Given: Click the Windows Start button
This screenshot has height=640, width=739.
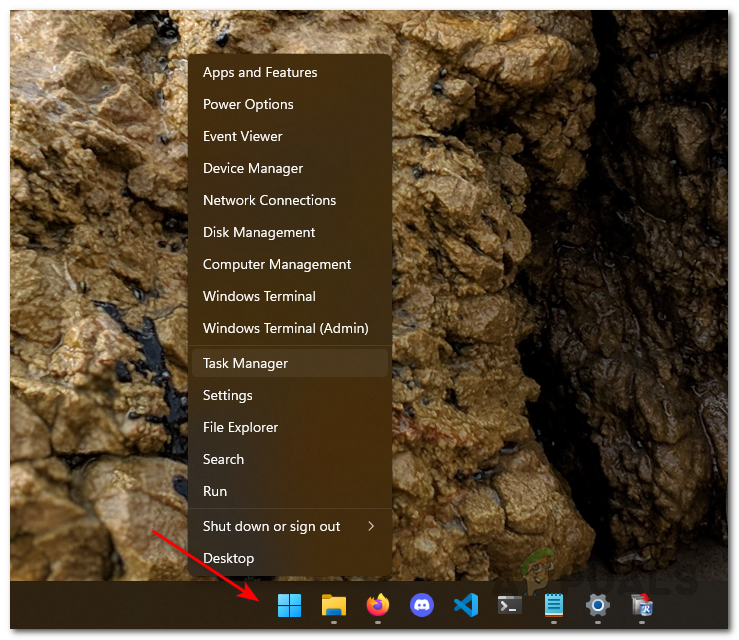Looking at the screenshot, I should point(289,605).
